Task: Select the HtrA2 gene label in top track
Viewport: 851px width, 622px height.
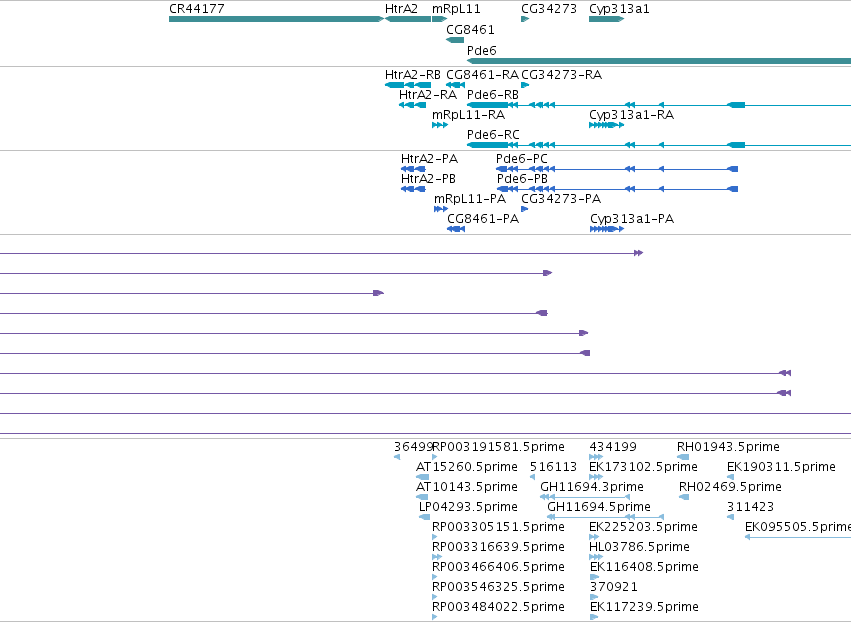Action: (x=401, y=9)
